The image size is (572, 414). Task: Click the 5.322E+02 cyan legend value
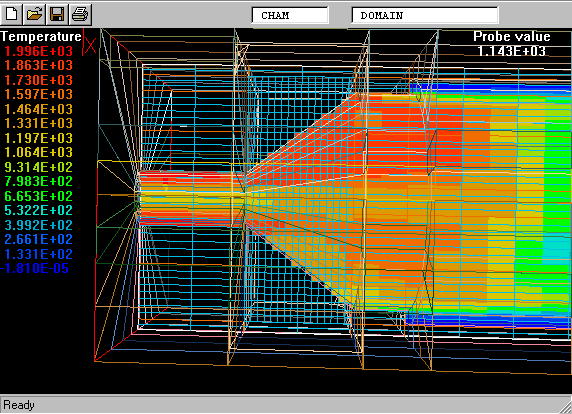[39, 210]
